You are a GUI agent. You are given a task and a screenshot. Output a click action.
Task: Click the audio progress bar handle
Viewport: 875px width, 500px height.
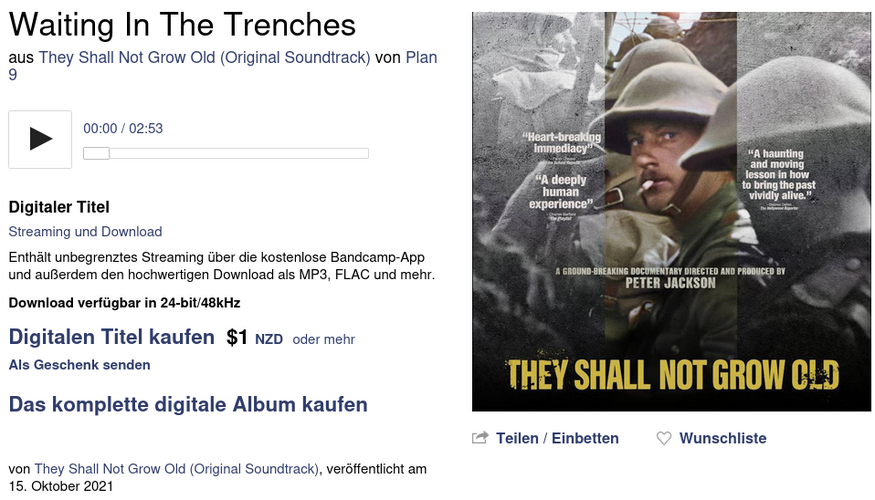(96, 153)
